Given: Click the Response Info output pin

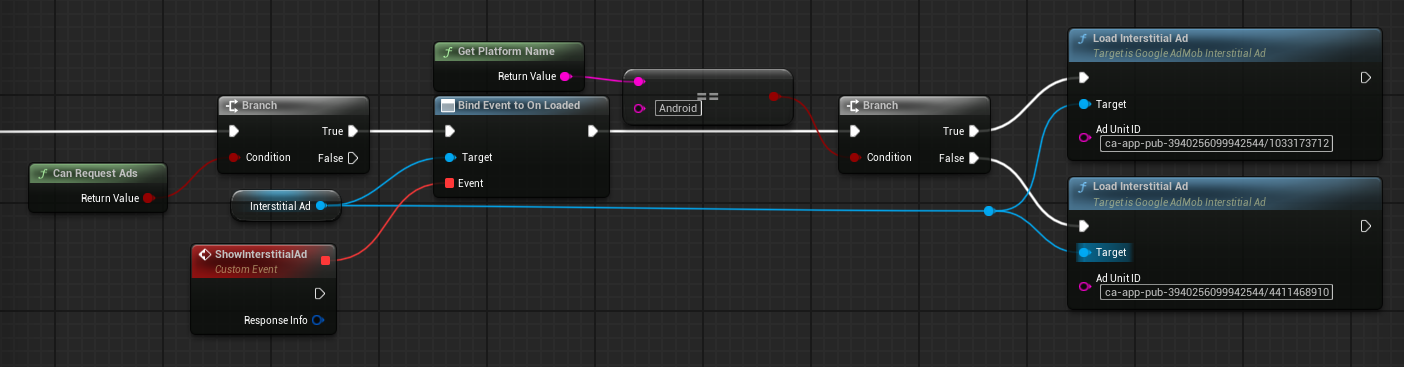Looking at the screenshot, I should point(318,321).
